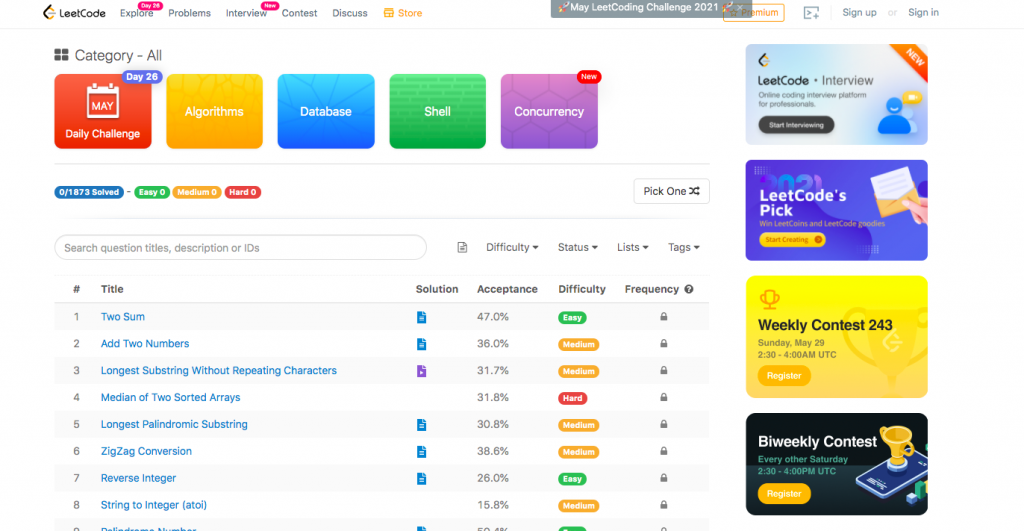Viewport: 1024px width, 531px height.
Task: Click the playground icon beside Premium
Action: tap(811, 13)
